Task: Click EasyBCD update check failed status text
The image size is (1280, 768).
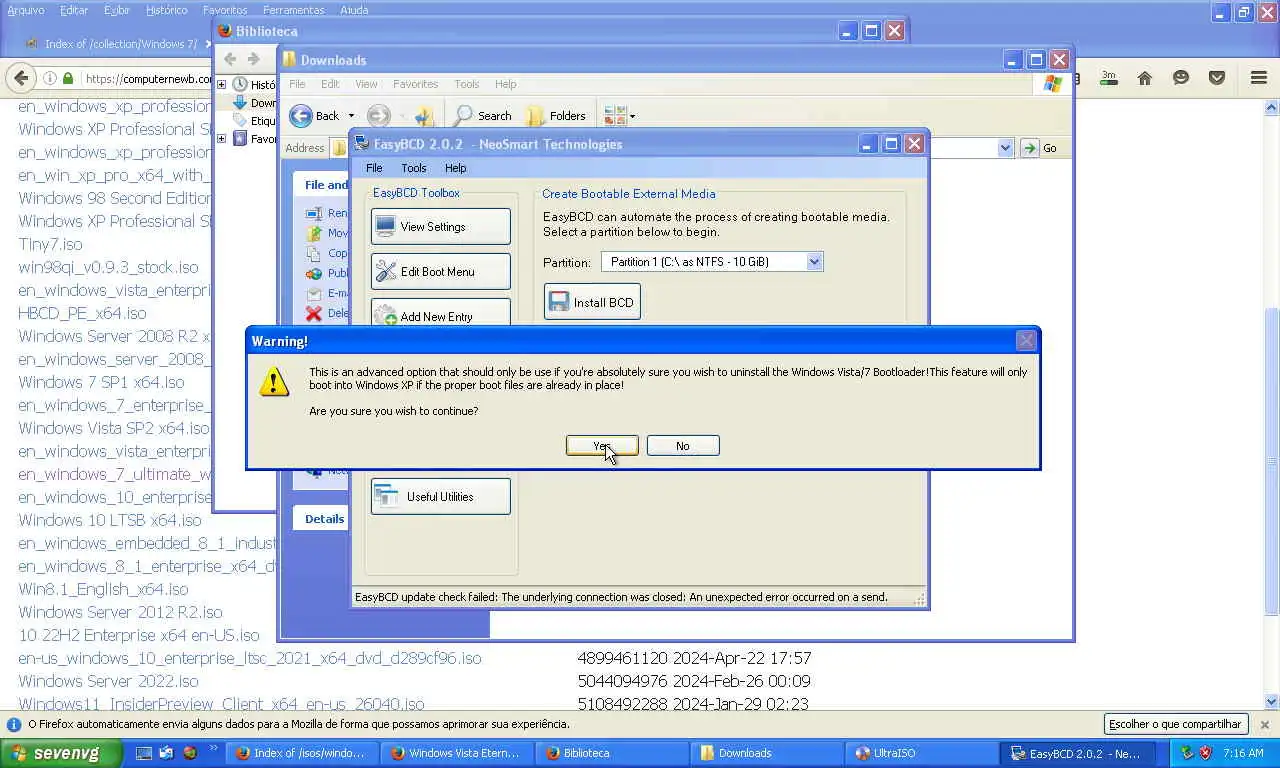Action: [621, 597]
